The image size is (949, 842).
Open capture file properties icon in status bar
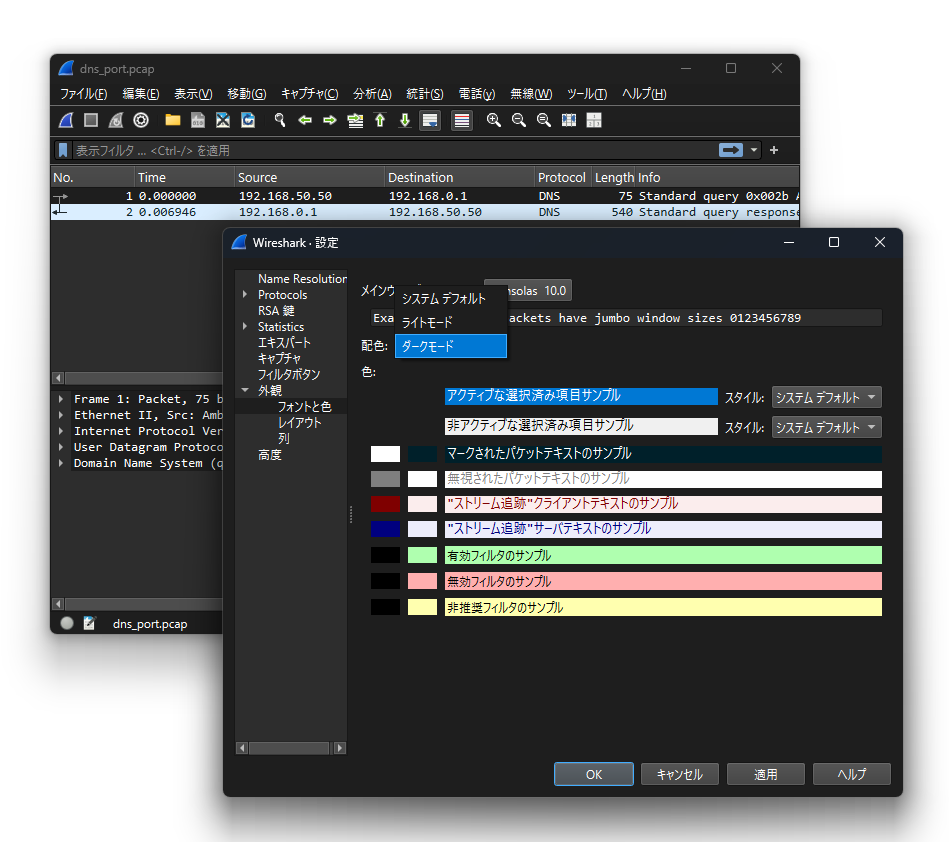(89, 623)
